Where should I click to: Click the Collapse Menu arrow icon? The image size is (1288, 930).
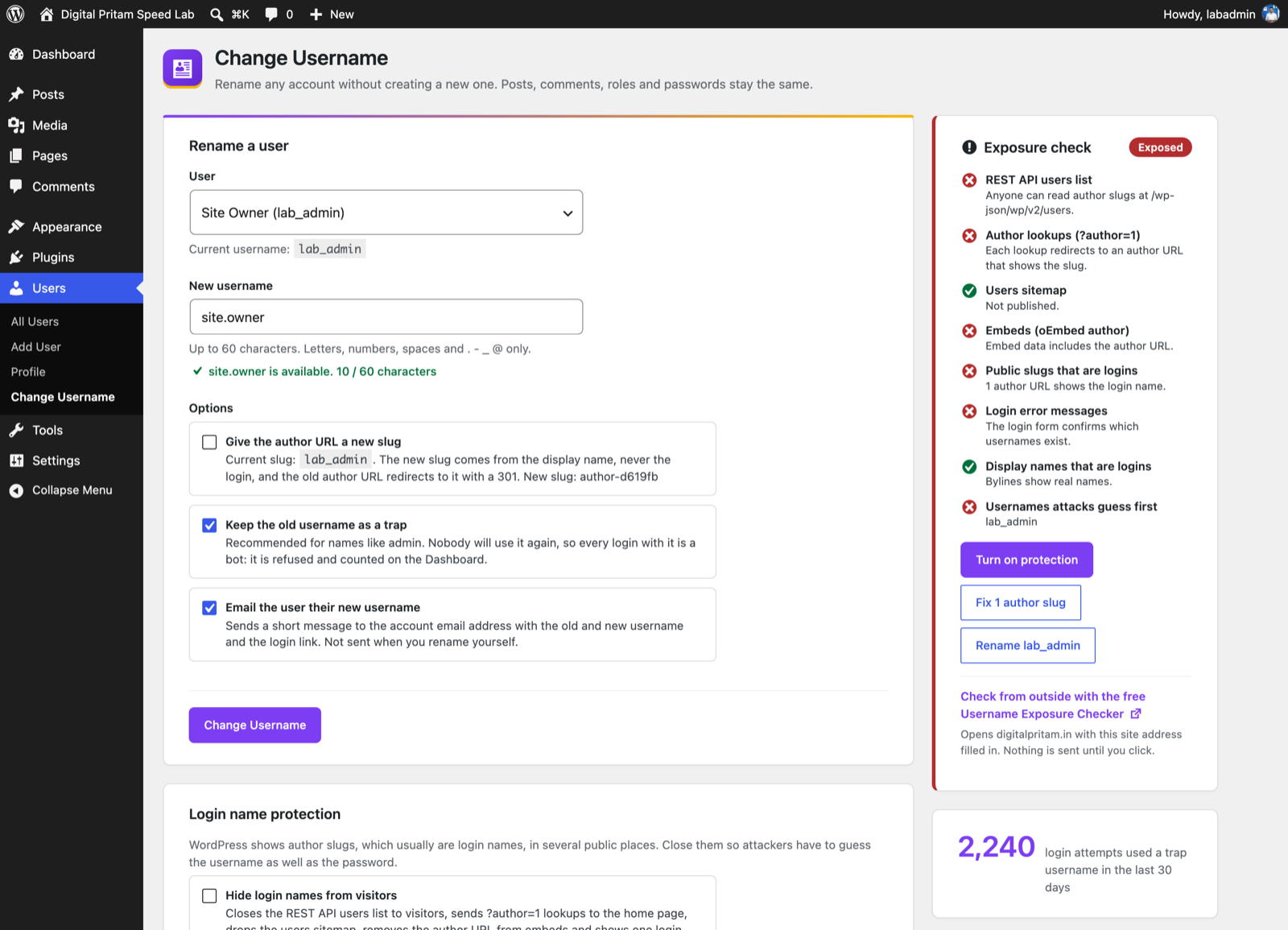pos(16,490)
